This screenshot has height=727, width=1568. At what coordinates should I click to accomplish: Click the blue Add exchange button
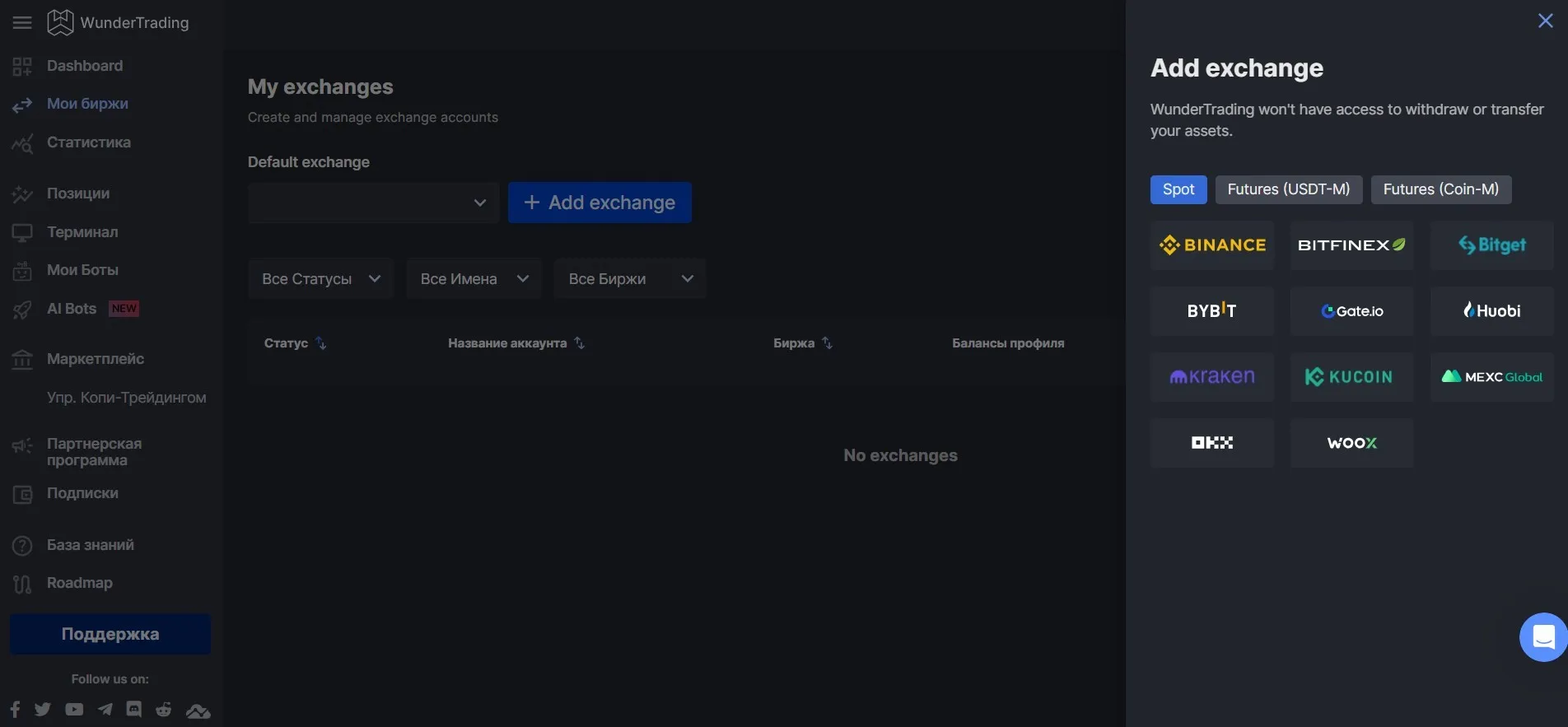point(600,203)
